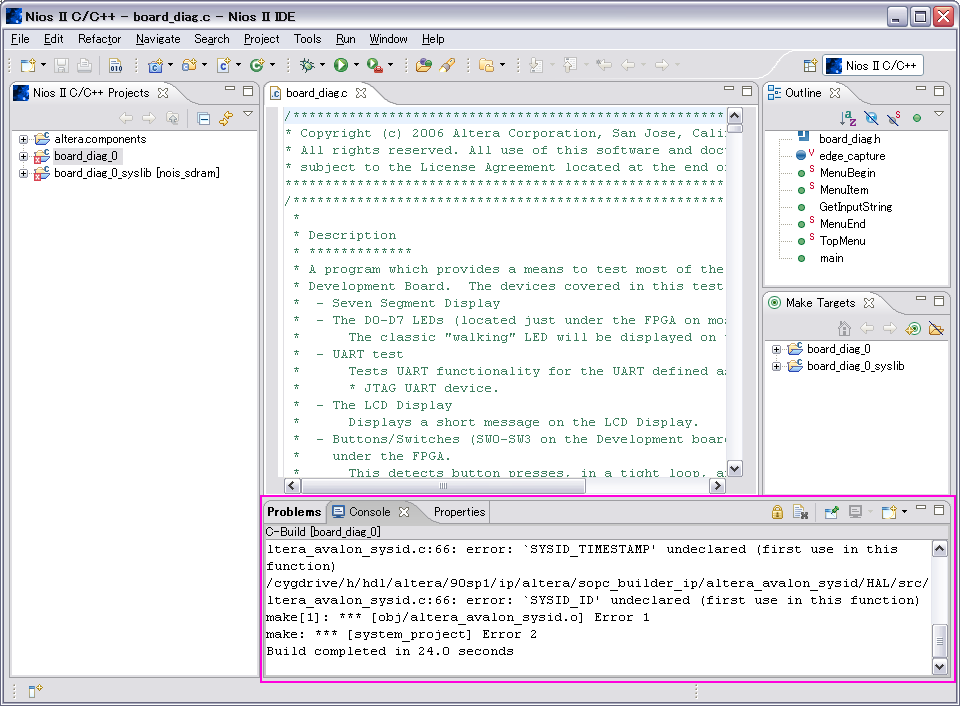Click Open Console icon
The width and height of the screenshot is (960, 706).
click(890, 512)
